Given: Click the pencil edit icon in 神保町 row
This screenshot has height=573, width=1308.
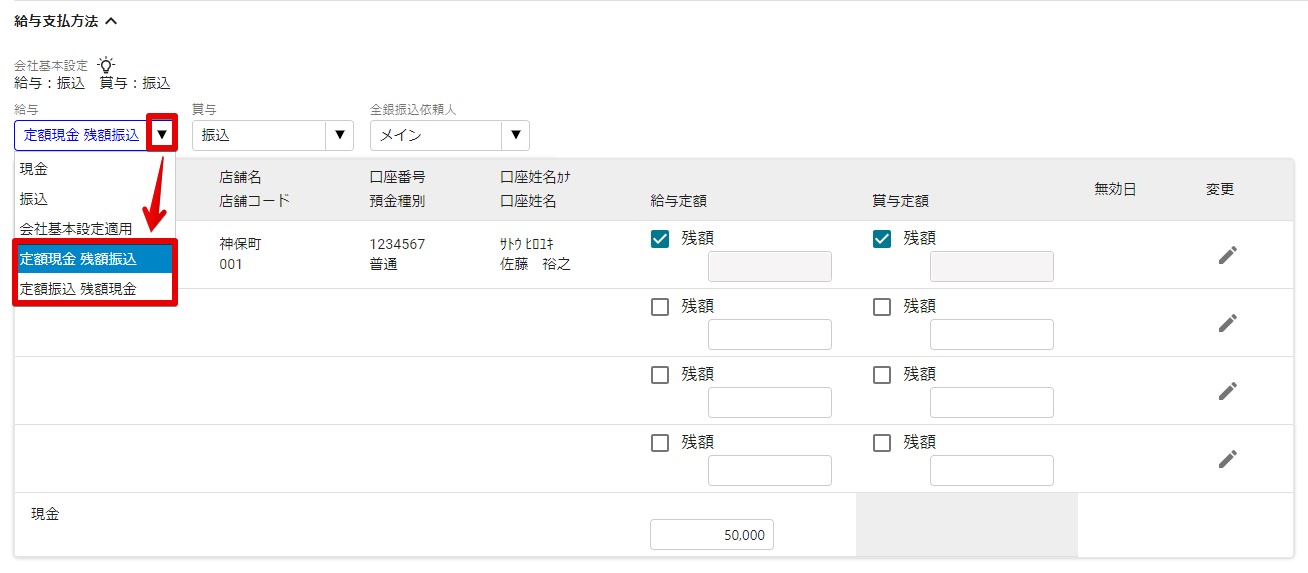Looking at the screenshot, I should click(1227, 255).
